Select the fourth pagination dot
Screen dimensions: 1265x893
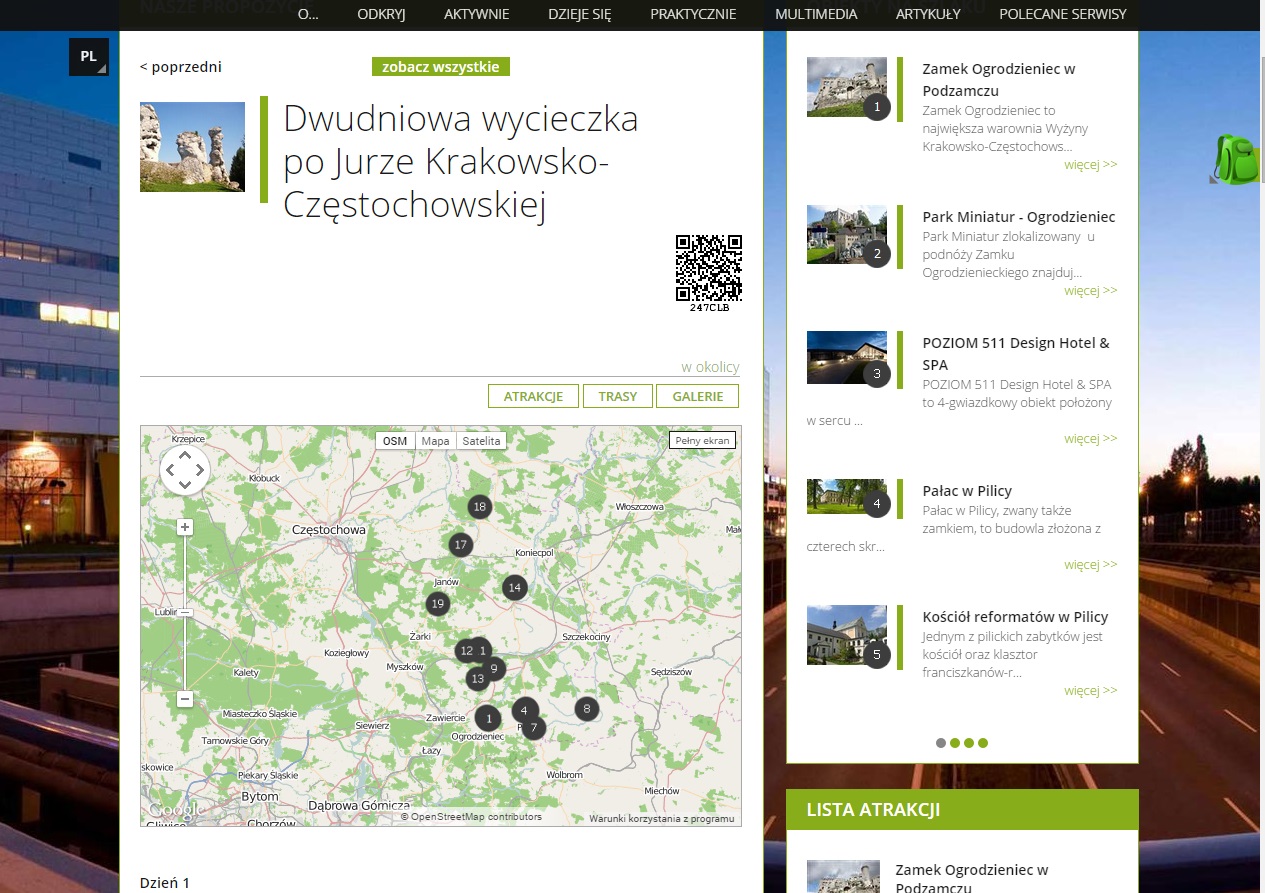(x=983, y=743)
